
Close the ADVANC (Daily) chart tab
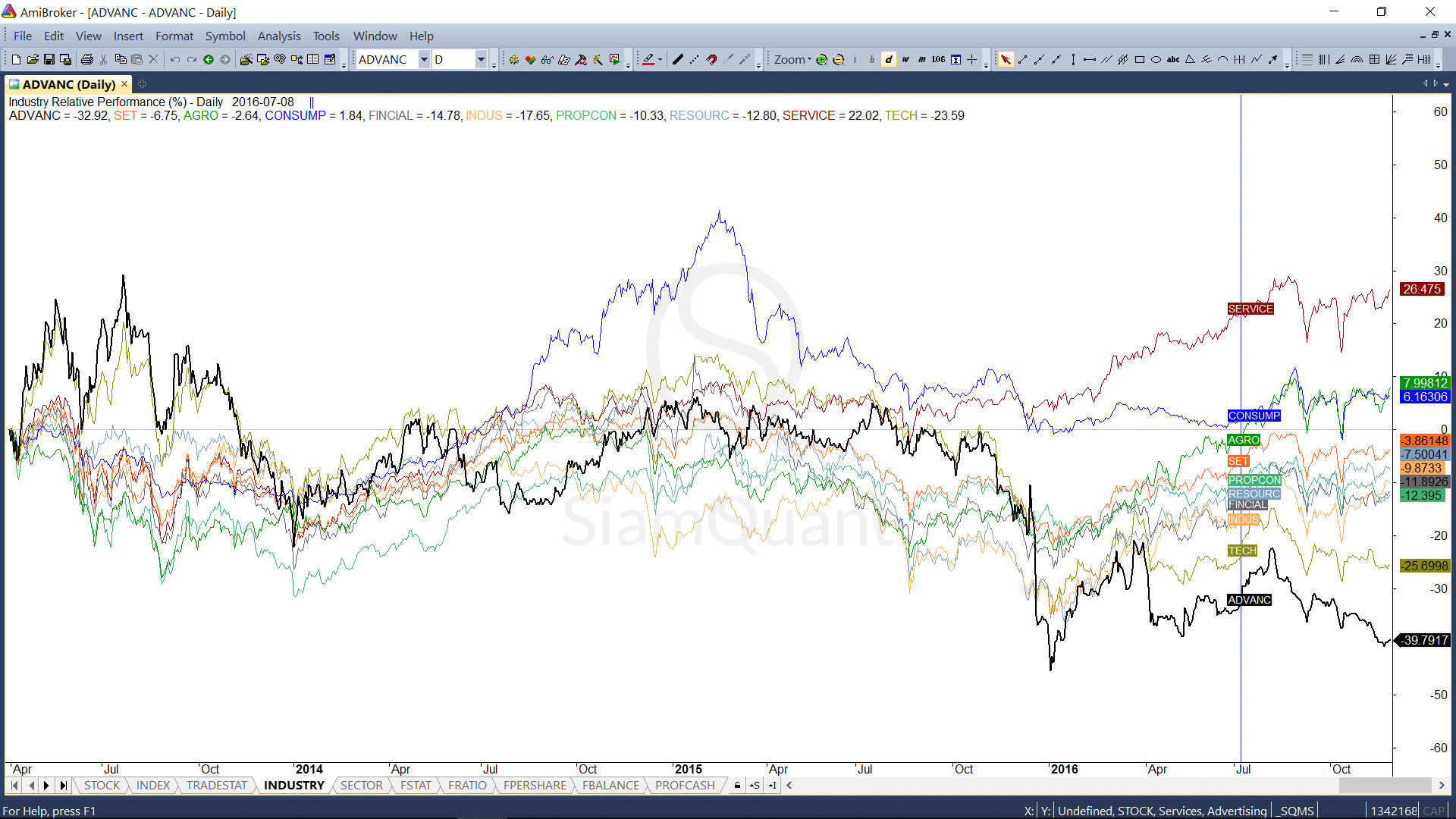(x=124, y=84)
